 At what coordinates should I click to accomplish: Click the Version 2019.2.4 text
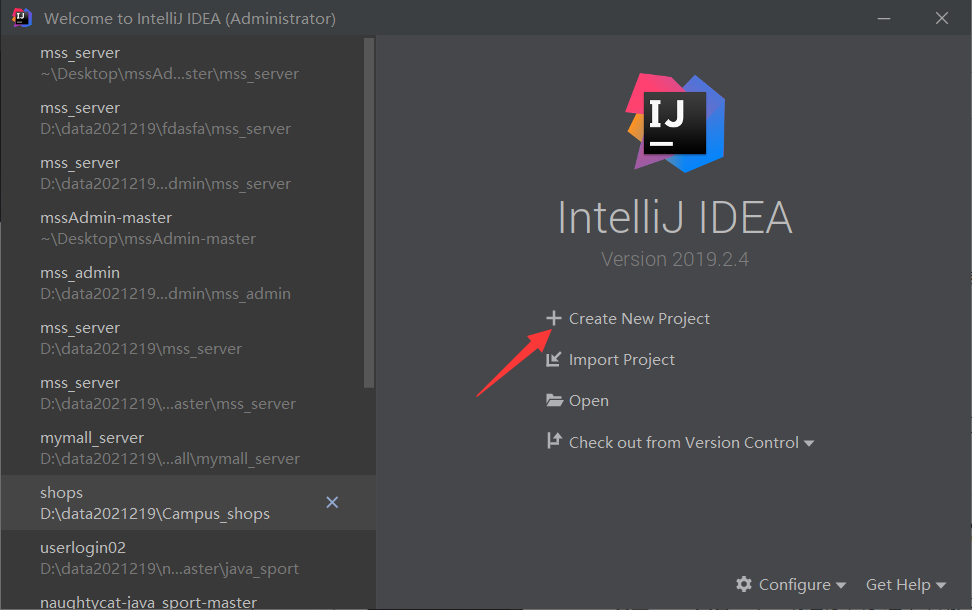click(x=675, y=259)
